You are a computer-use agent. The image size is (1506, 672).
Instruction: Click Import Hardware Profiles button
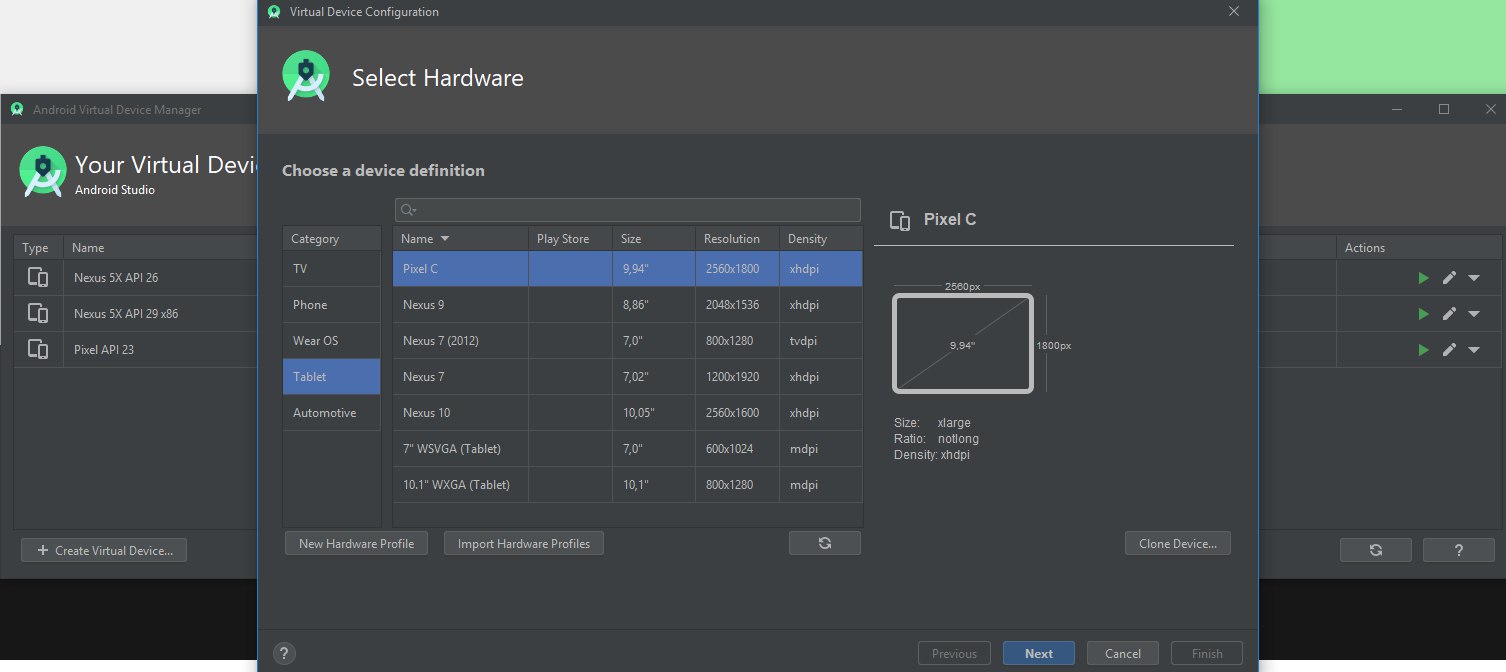pyautogui.click(x=524, y=543)
